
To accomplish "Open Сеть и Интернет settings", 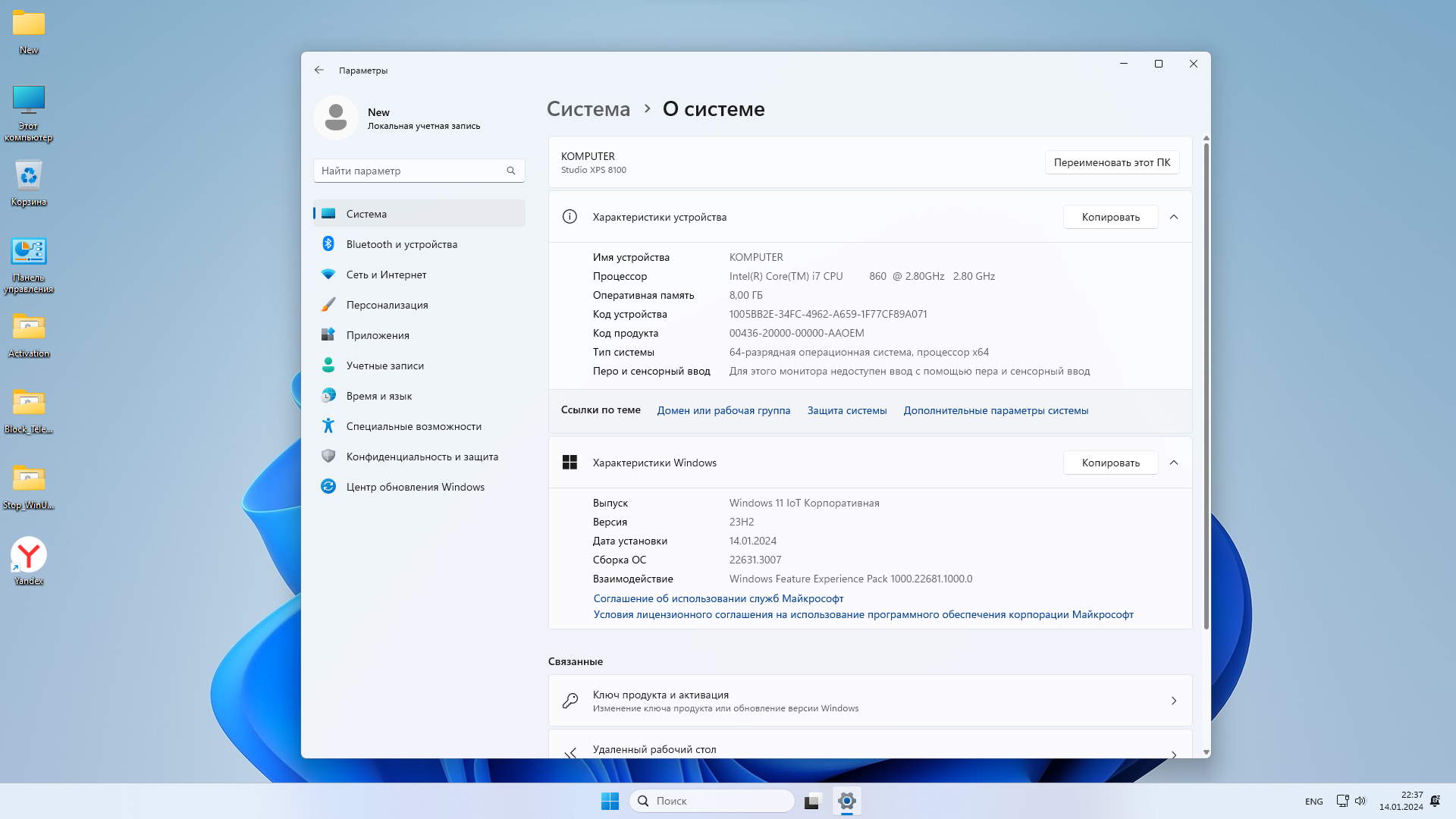I will [x=386, y=275].
